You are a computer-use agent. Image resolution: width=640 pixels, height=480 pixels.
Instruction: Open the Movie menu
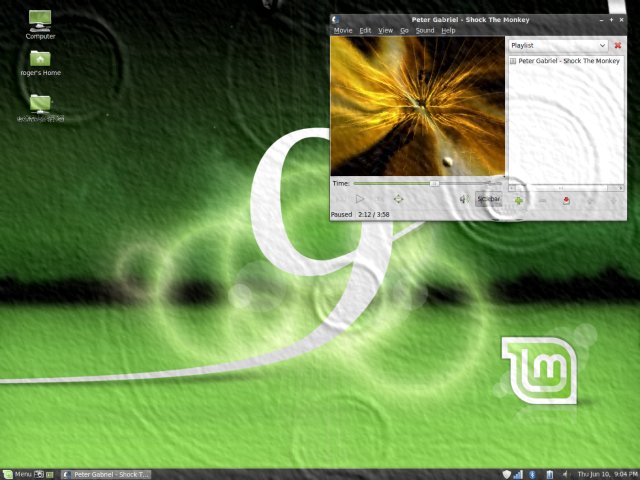tap(343, 31)
